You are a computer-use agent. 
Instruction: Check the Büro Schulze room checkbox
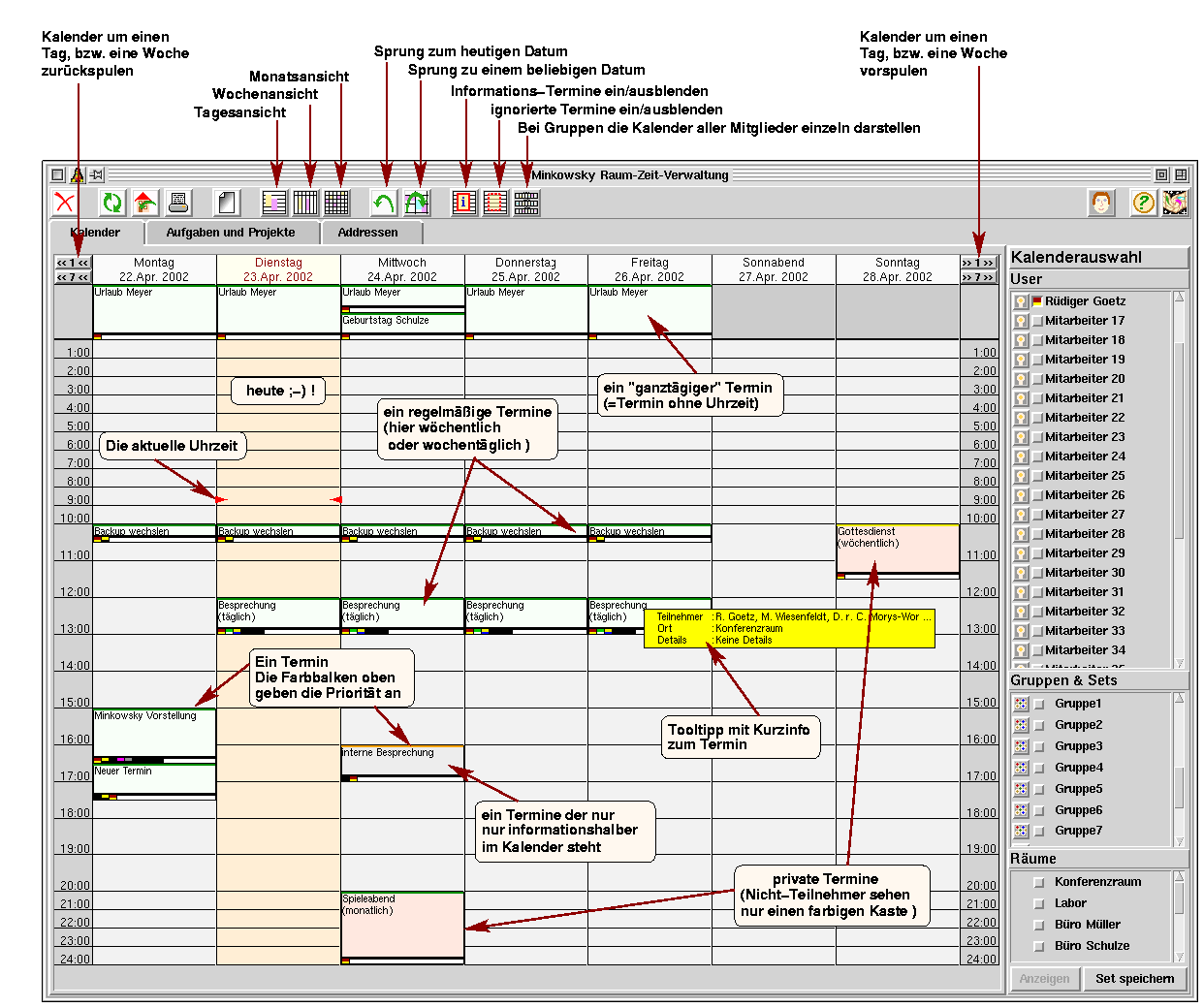[1039, 946]
